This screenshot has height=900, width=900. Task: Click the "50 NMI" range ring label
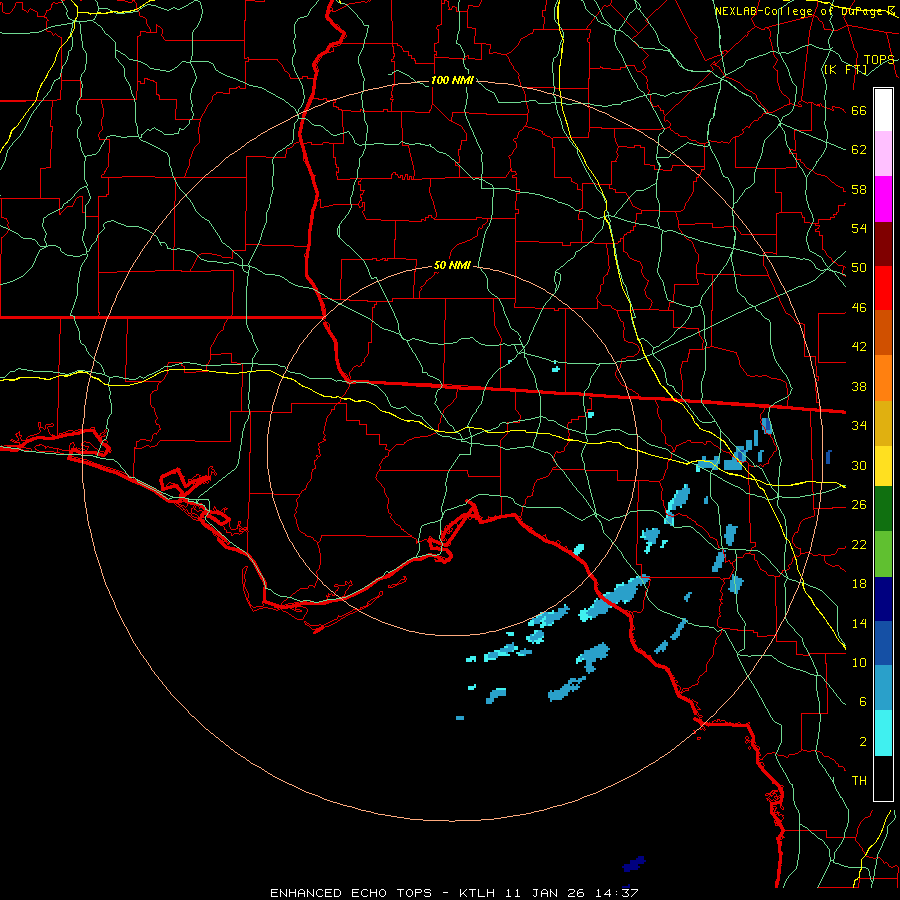click(452, 265)
